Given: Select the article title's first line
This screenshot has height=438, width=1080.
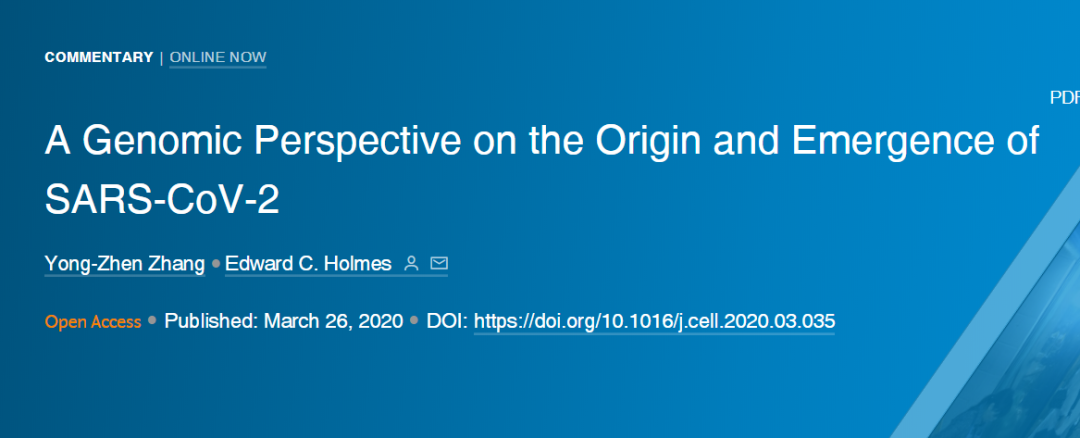Looking at the screenshot, I should pyautogui.click(x=542, y=142).
